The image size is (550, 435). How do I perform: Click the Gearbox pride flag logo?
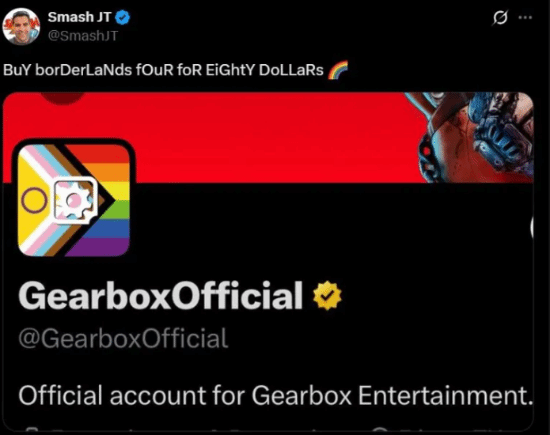(x=74, y=200)
